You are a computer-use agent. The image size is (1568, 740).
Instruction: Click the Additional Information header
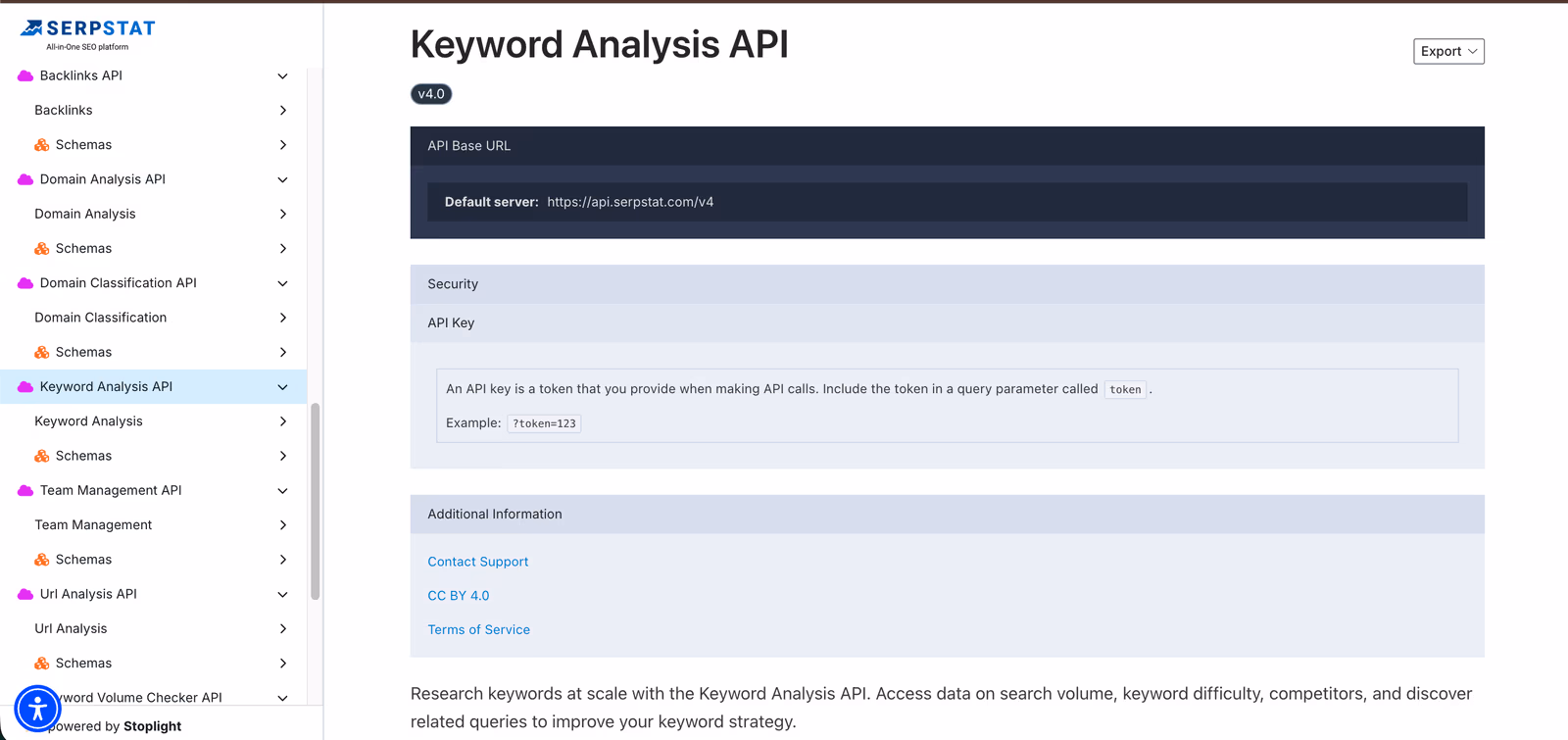tap(947, 514)
